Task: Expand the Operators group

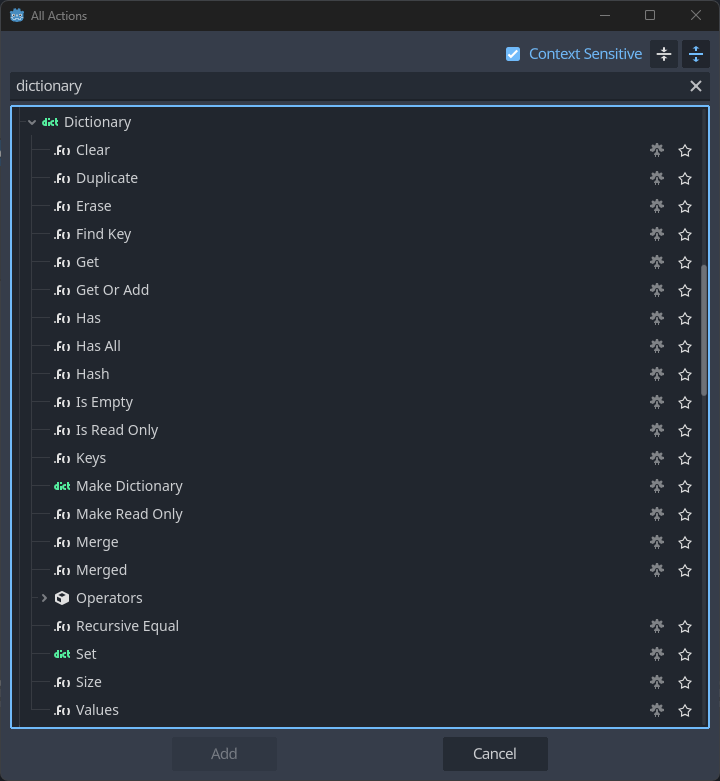Action: (44, 598)
